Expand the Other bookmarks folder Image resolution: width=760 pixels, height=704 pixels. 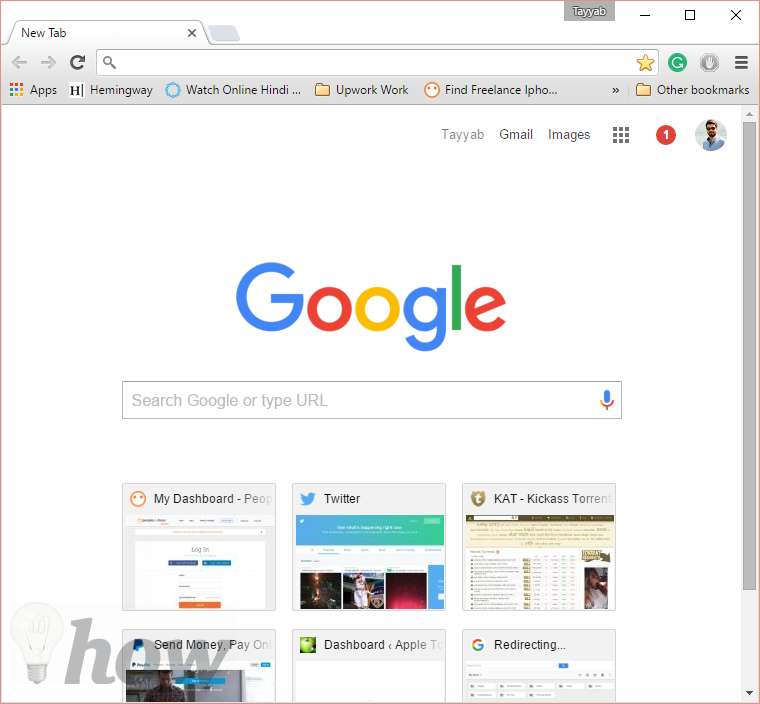pos(692,90)
